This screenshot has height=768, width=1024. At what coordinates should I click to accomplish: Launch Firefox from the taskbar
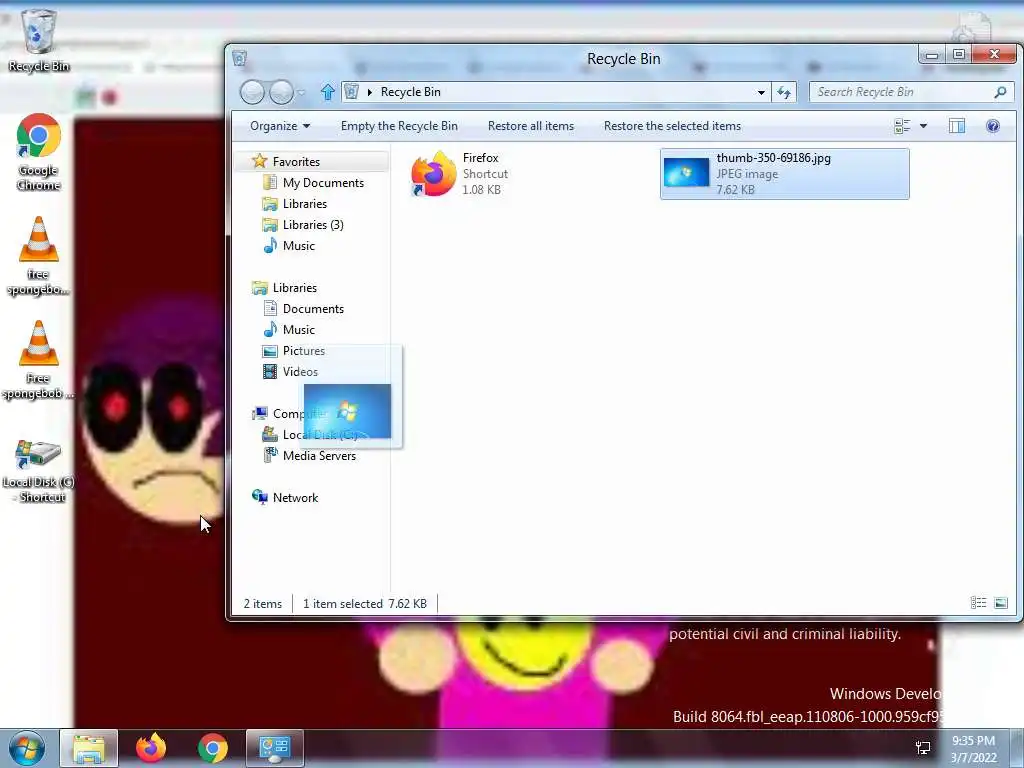pos(151,748)
